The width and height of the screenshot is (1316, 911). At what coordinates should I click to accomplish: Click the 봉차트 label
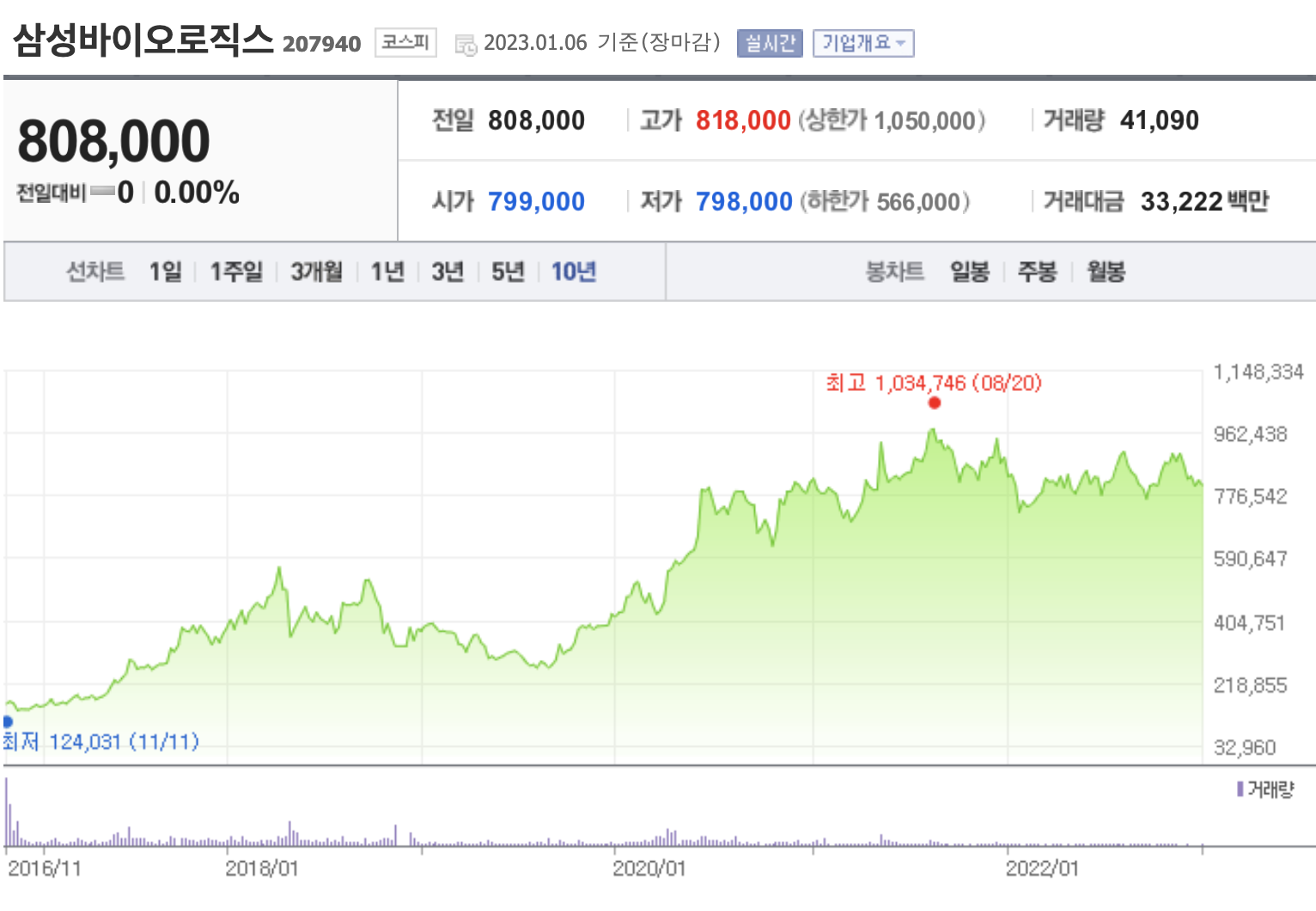click(x=894, y=272)
